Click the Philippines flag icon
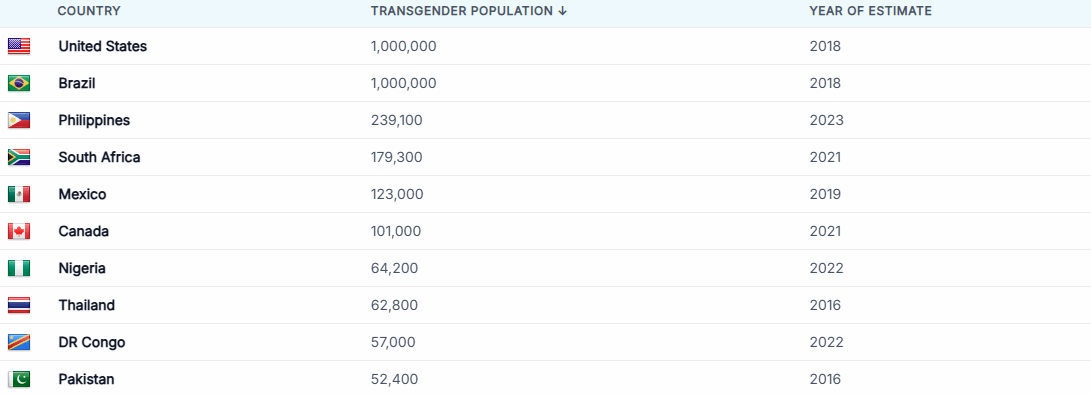This screenshot has width=1091, height=395. tap(19, 120)
